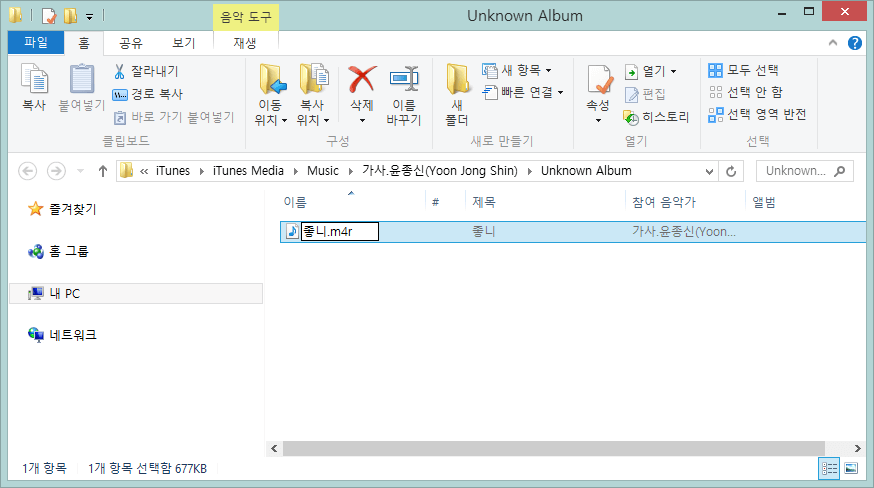Viewport: 874px width, 488px height.
Task: Open the View (보기) ribbon tab
Action: click(183, 43)
